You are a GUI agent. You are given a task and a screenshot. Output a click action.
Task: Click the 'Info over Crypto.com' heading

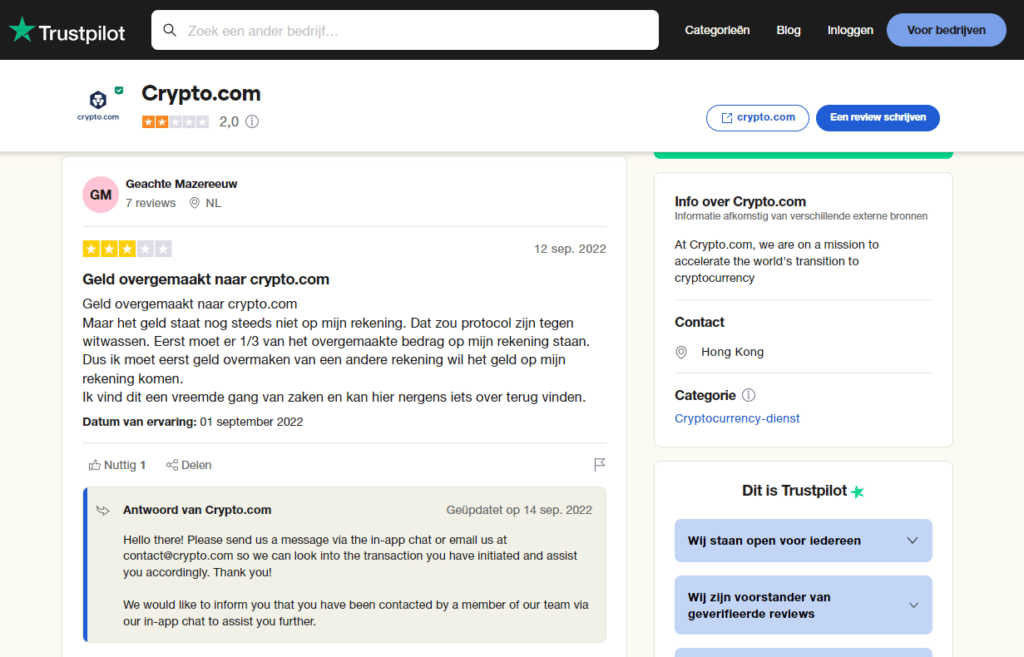(740, 202)
